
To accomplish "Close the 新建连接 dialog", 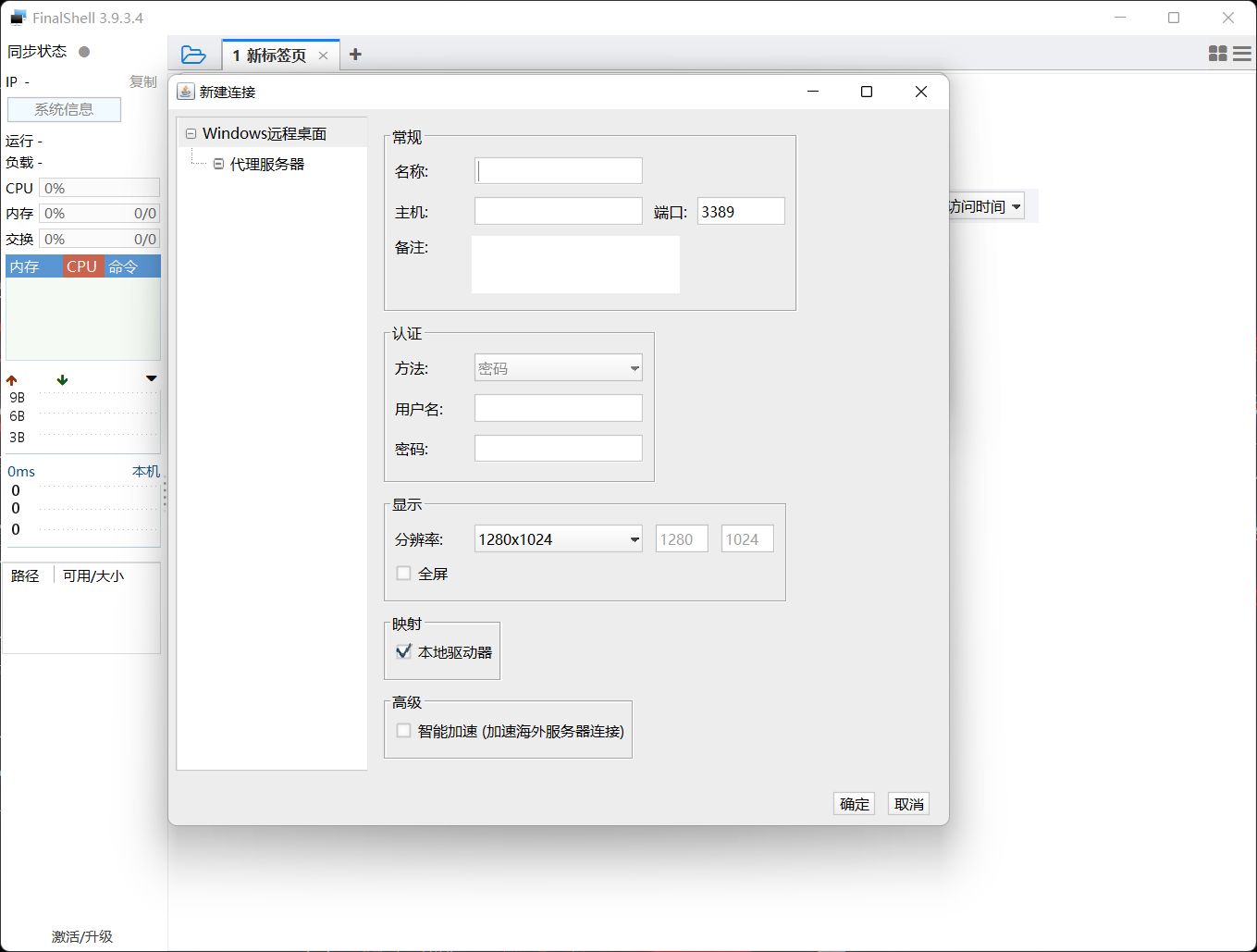I will coord(920,92).
